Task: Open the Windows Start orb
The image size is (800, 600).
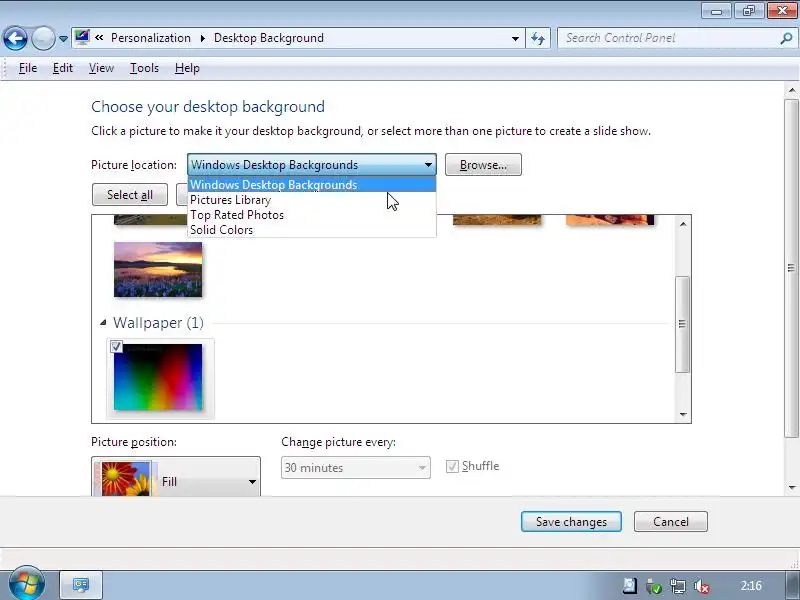Action: pos(27,584)
